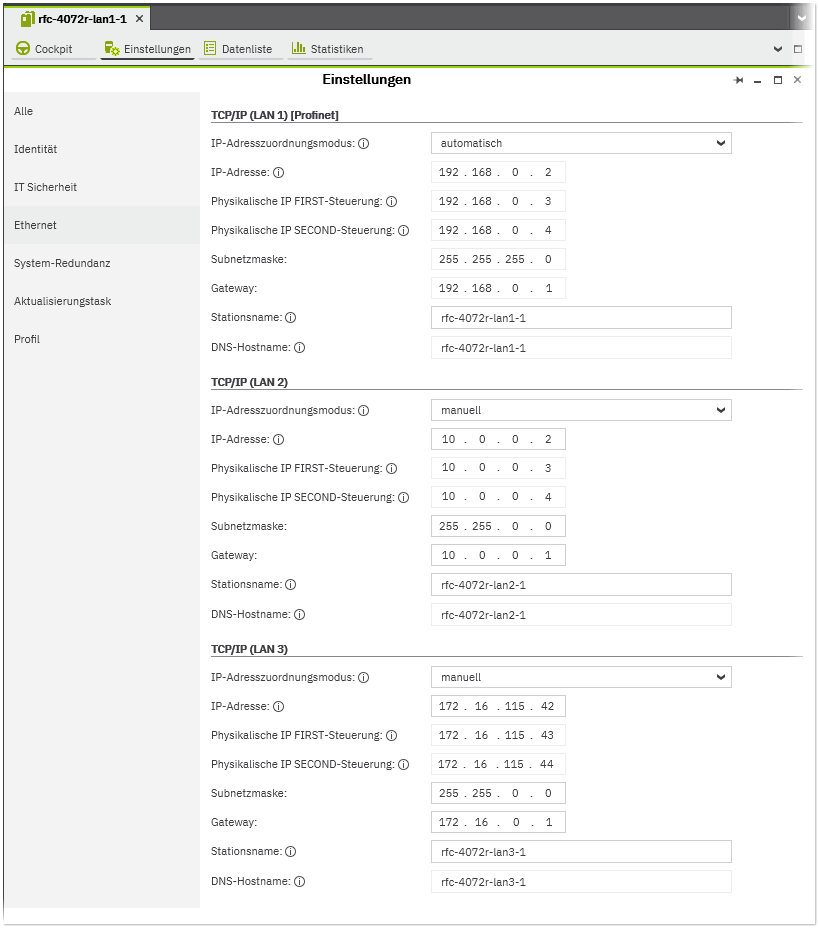Viewport: 819px width, 928px height.
Task: Open LAN 3 IP-Adresszuordnungsmodus dropdown
Action: coord(581,678)
